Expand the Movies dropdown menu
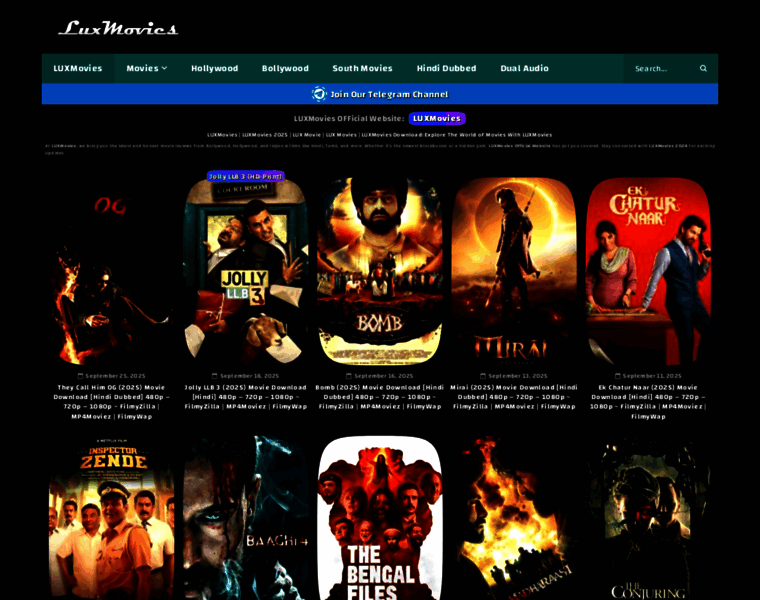This screenshot has height=600, width=760. click(147, 68)
